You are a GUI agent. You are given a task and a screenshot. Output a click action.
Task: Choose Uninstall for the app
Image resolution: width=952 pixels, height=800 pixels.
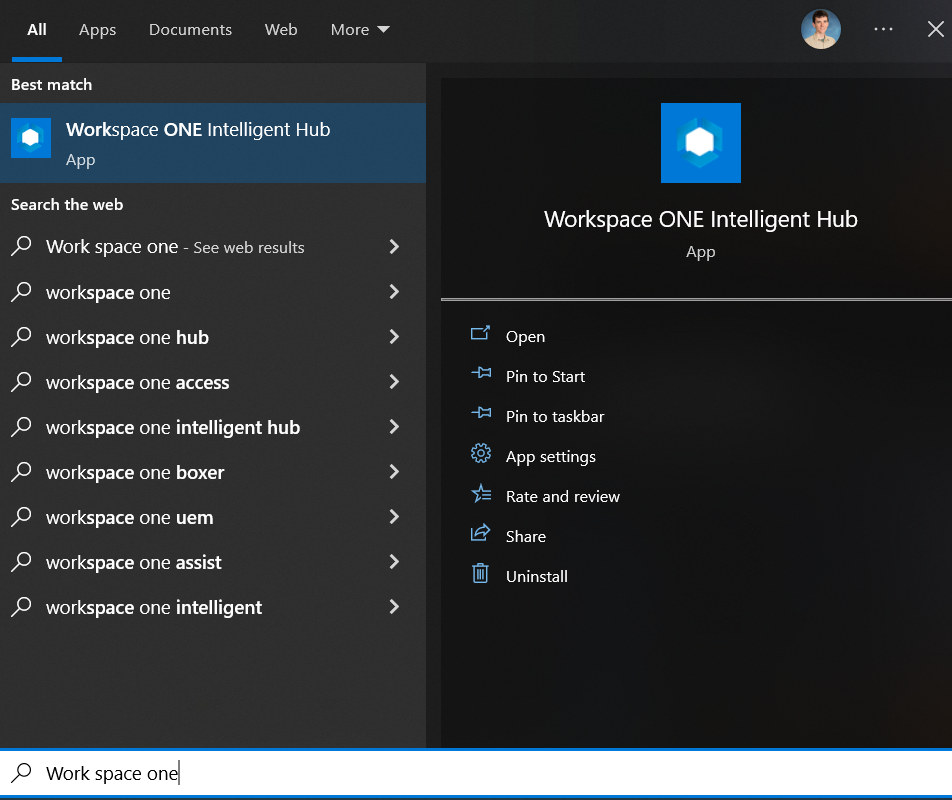(537, 577)
